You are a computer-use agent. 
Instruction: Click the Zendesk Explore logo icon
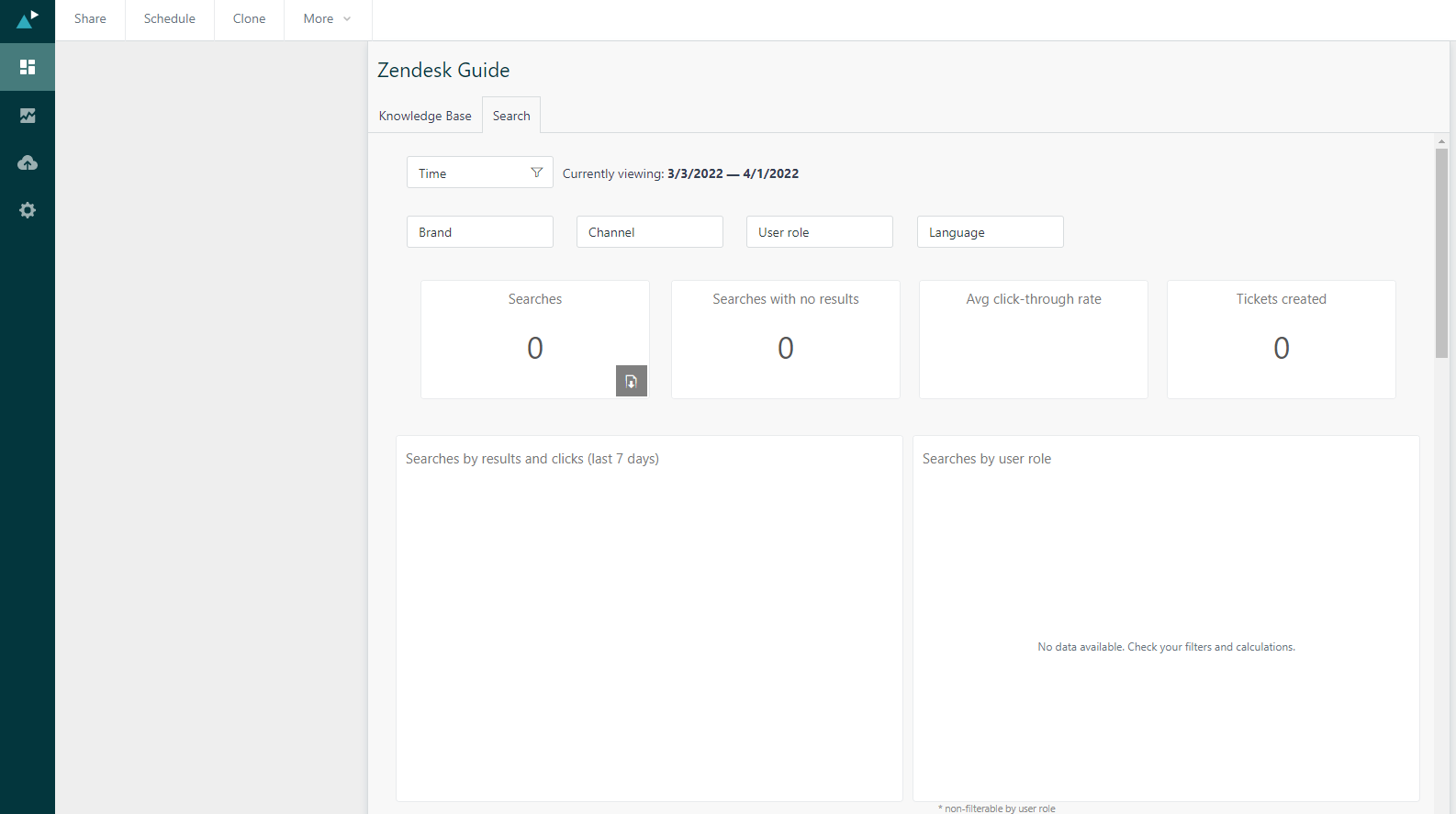click(28, 19)
